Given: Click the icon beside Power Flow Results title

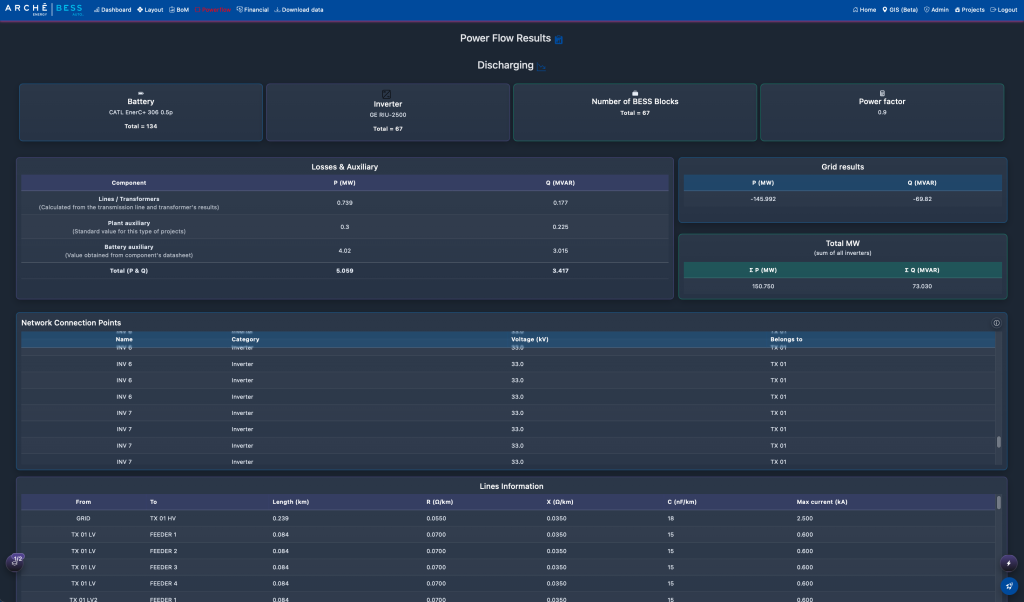Looking at the screenshot, I should point(559,40).
